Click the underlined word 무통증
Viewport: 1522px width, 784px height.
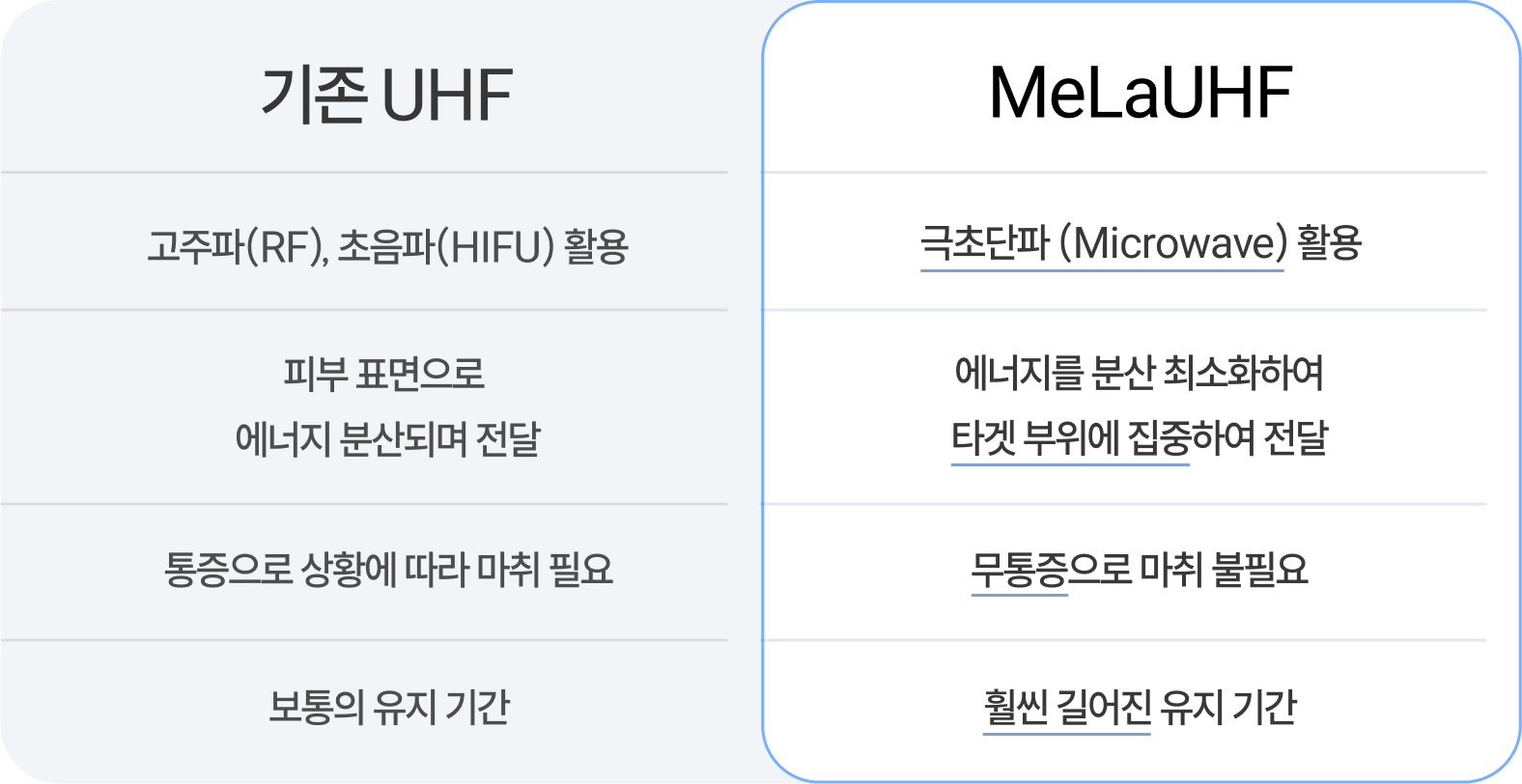coord(1019,570)
